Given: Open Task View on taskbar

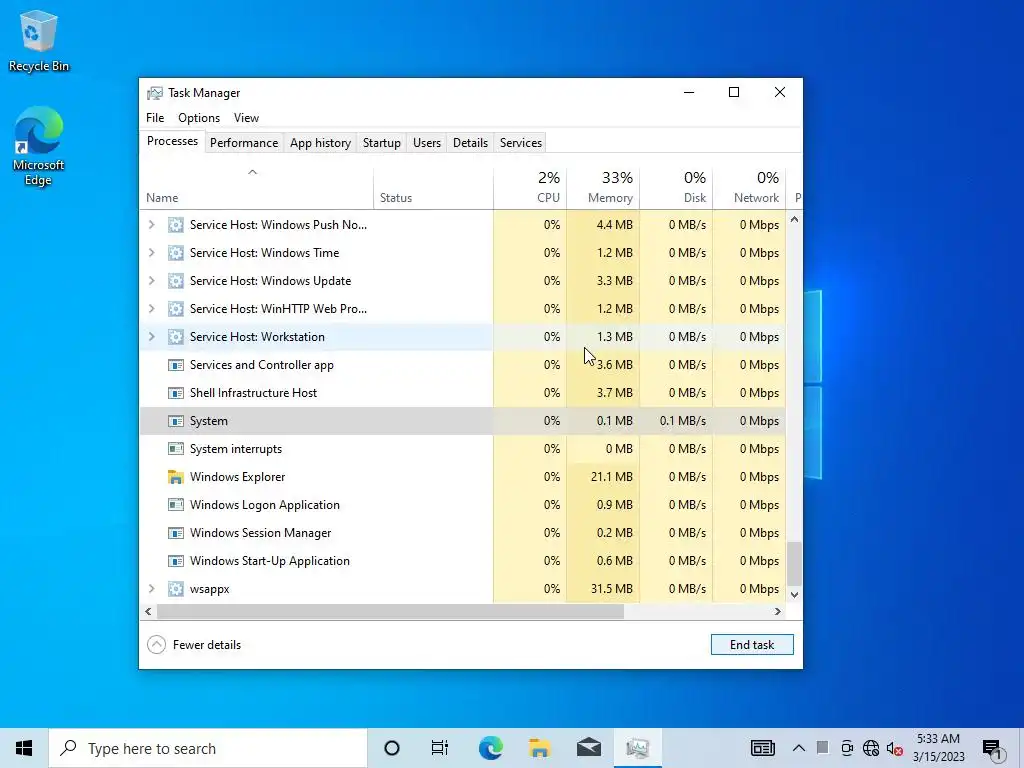Looking at the screenshot, I should [x=440, y=748].
